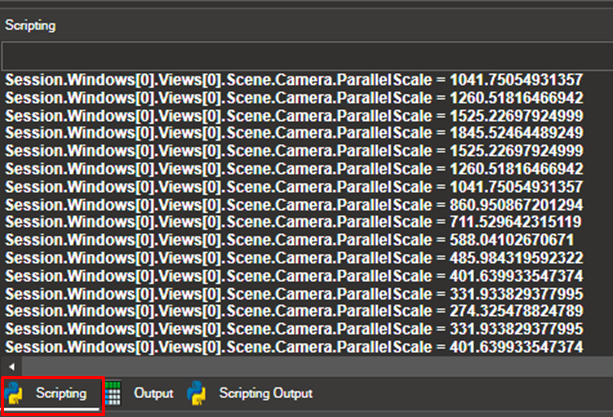Click the Python icon on the Scripting tab
The width and height of the screenshot is (613, 417).
pos(15,393)
